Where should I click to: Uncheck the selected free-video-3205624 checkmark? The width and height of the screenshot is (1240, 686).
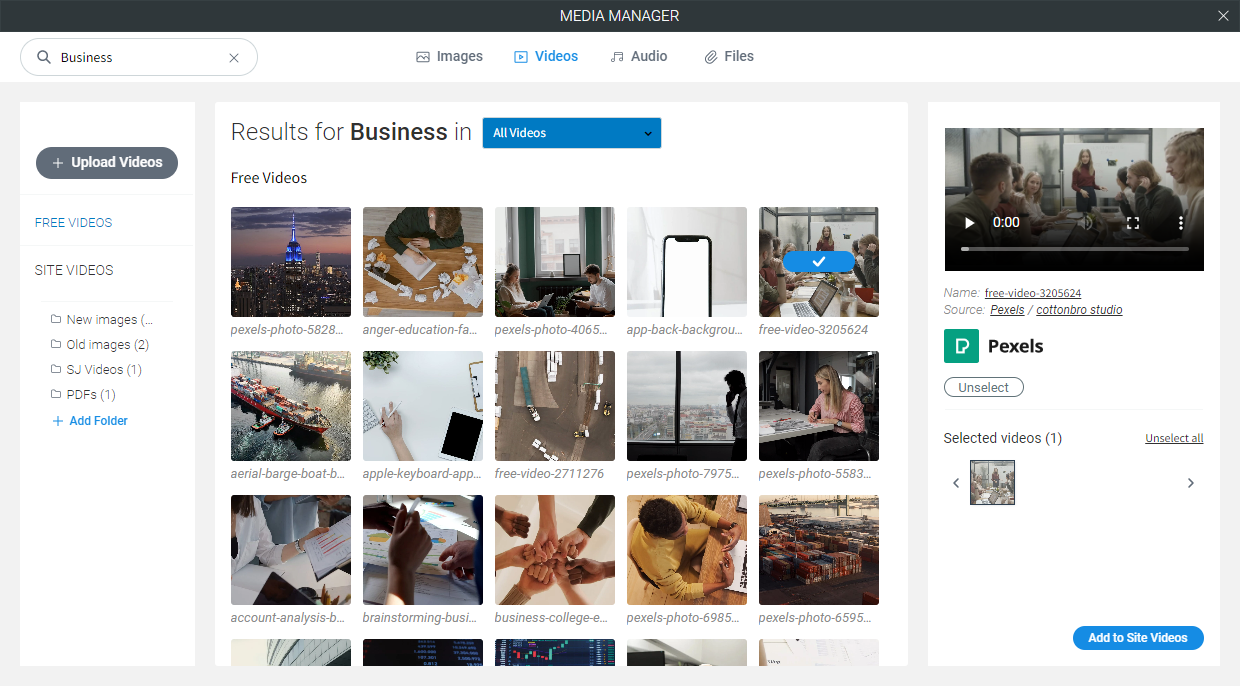click(x=819, y=261)
